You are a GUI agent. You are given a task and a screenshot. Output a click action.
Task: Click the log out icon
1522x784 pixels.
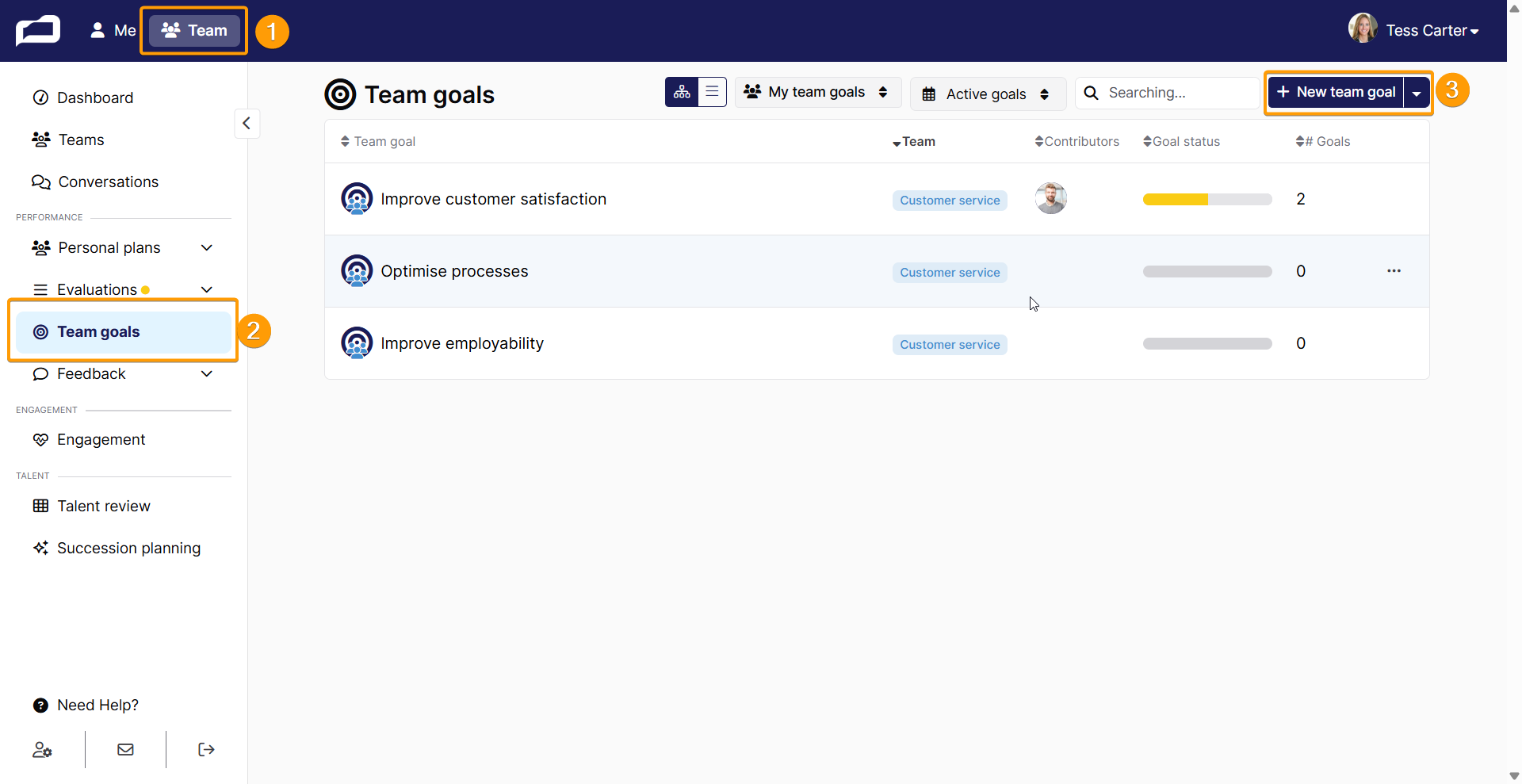tap(206, 749)
